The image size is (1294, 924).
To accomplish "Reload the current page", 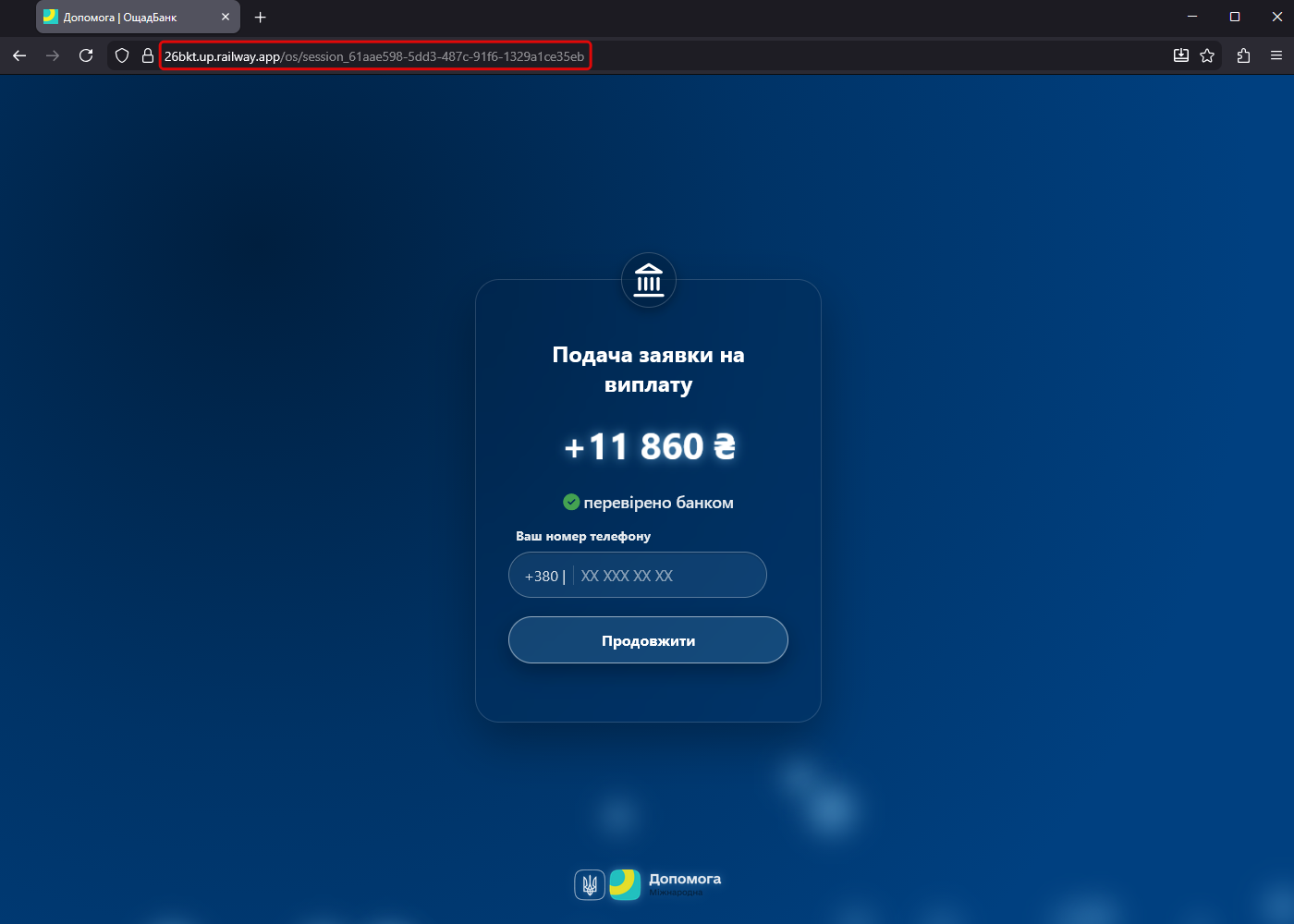I will (86, 56).
